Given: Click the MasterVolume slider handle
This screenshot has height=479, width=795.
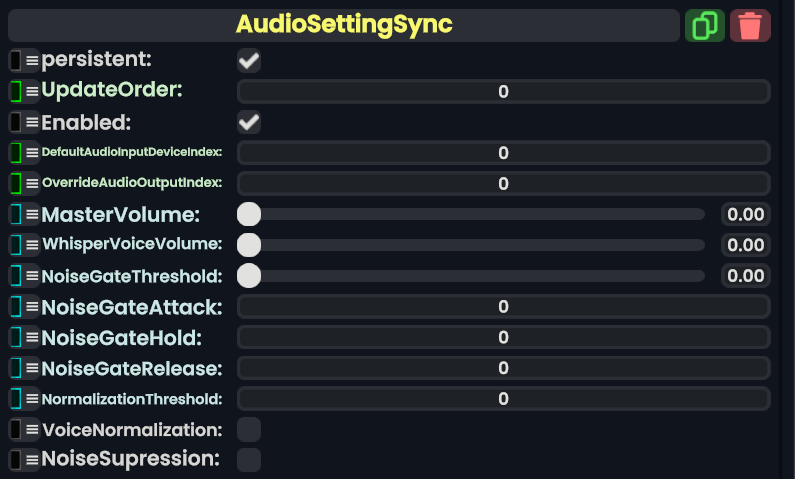Looking at the screenshot, I should [249, 214].
